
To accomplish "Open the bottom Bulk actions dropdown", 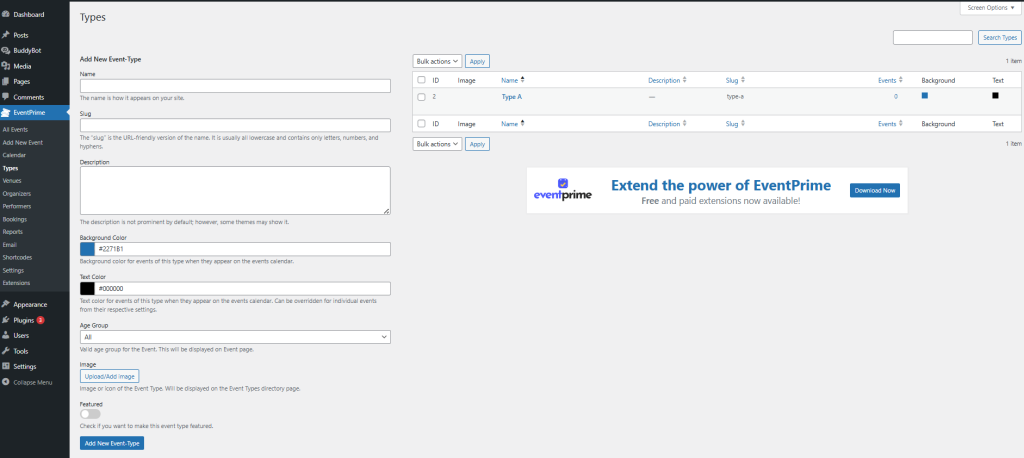I will click(437, 144).
